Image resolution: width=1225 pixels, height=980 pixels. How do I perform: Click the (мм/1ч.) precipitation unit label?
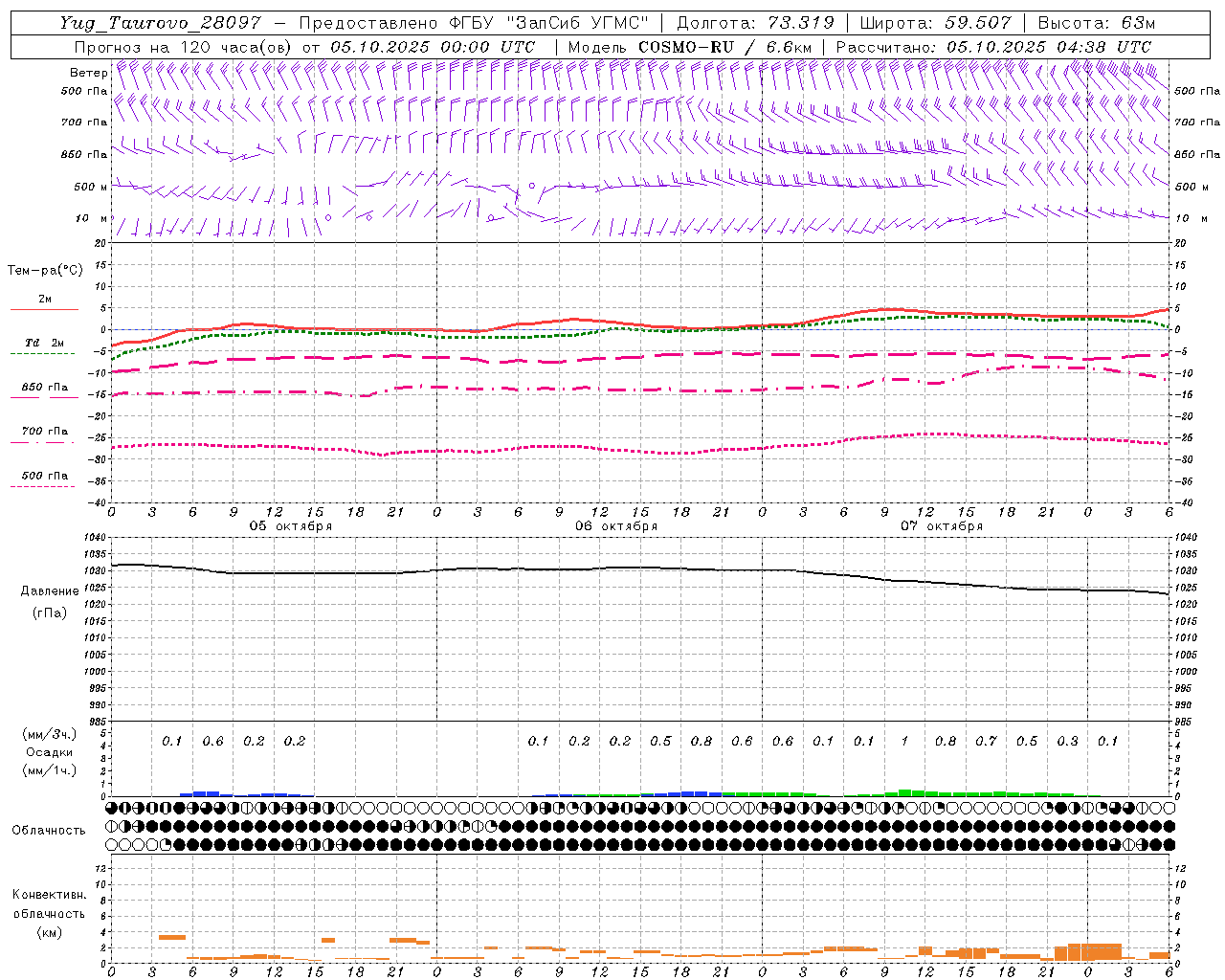tap(49, 770)
